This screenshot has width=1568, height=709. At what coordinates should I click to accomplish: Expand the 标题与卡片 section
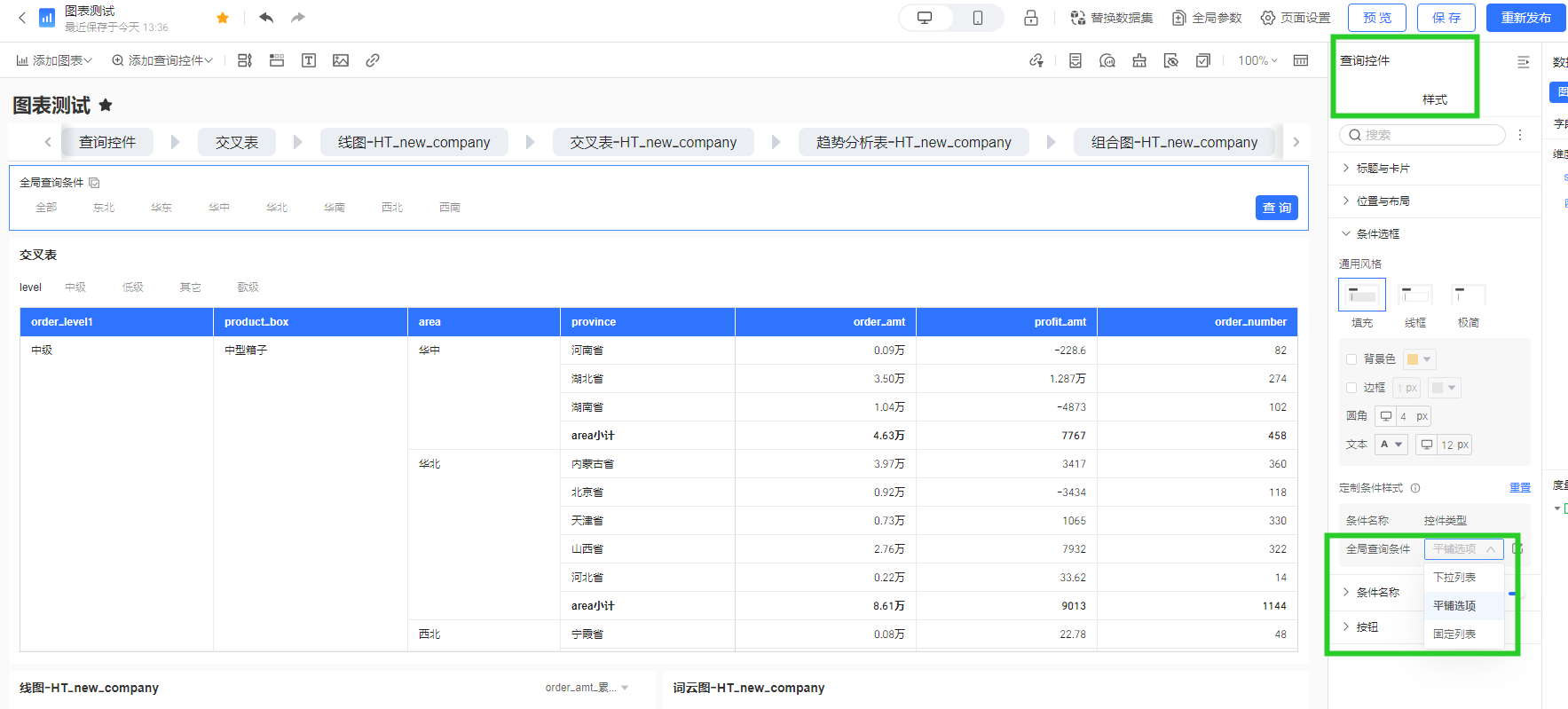pyautogui.click(x=1383, y=169)
